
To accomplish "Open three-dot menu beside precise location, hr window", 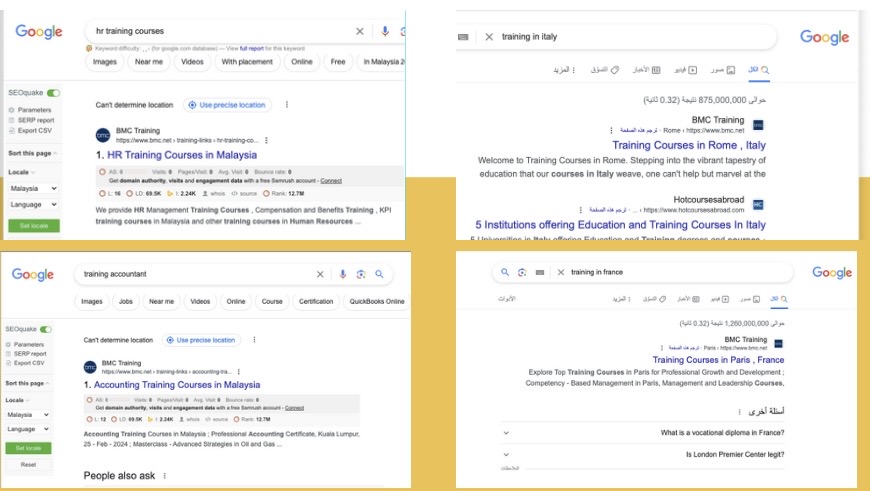I will [x=286, y=104].
